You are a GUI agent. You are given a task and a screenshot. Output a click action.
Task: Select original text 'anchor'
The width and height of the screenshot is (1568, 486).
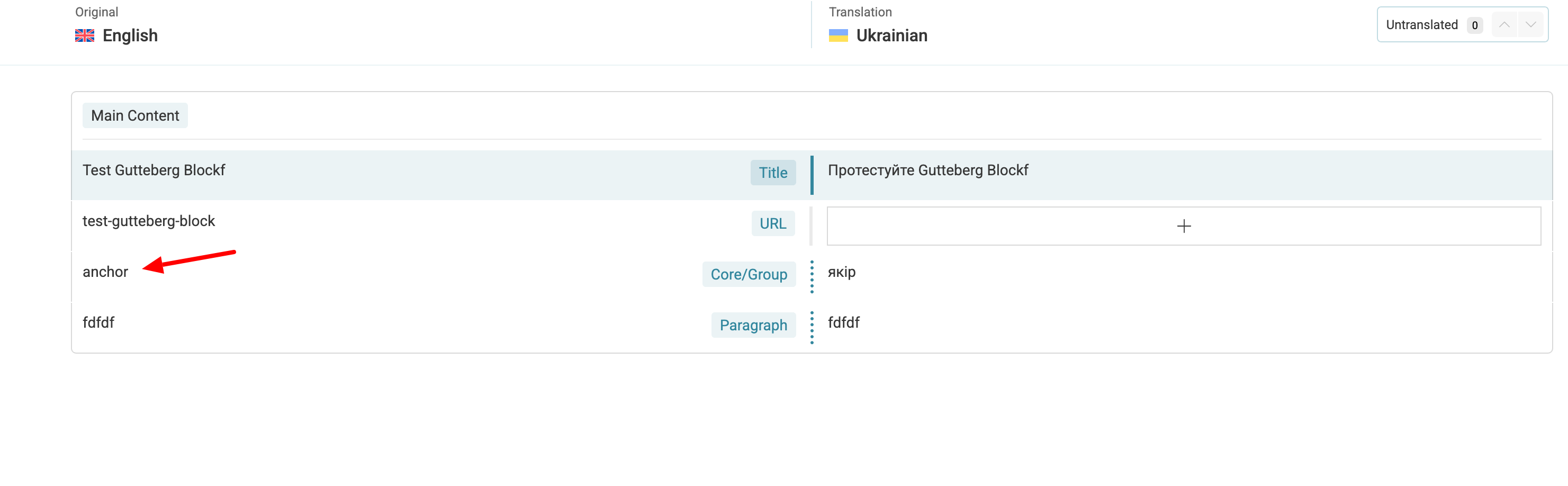pos(105,272)
